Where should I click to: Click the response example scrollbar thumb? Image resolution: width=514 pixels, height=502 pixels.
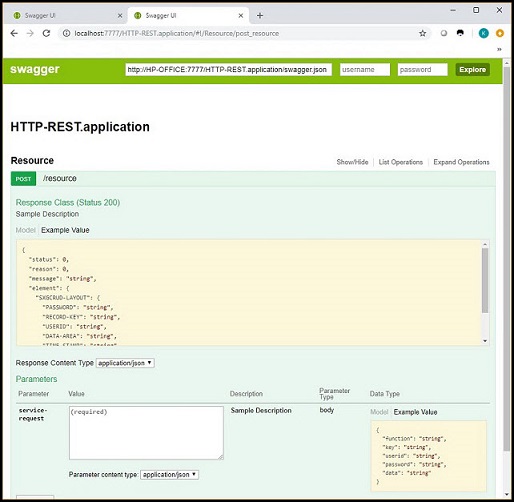coord(485,281)
